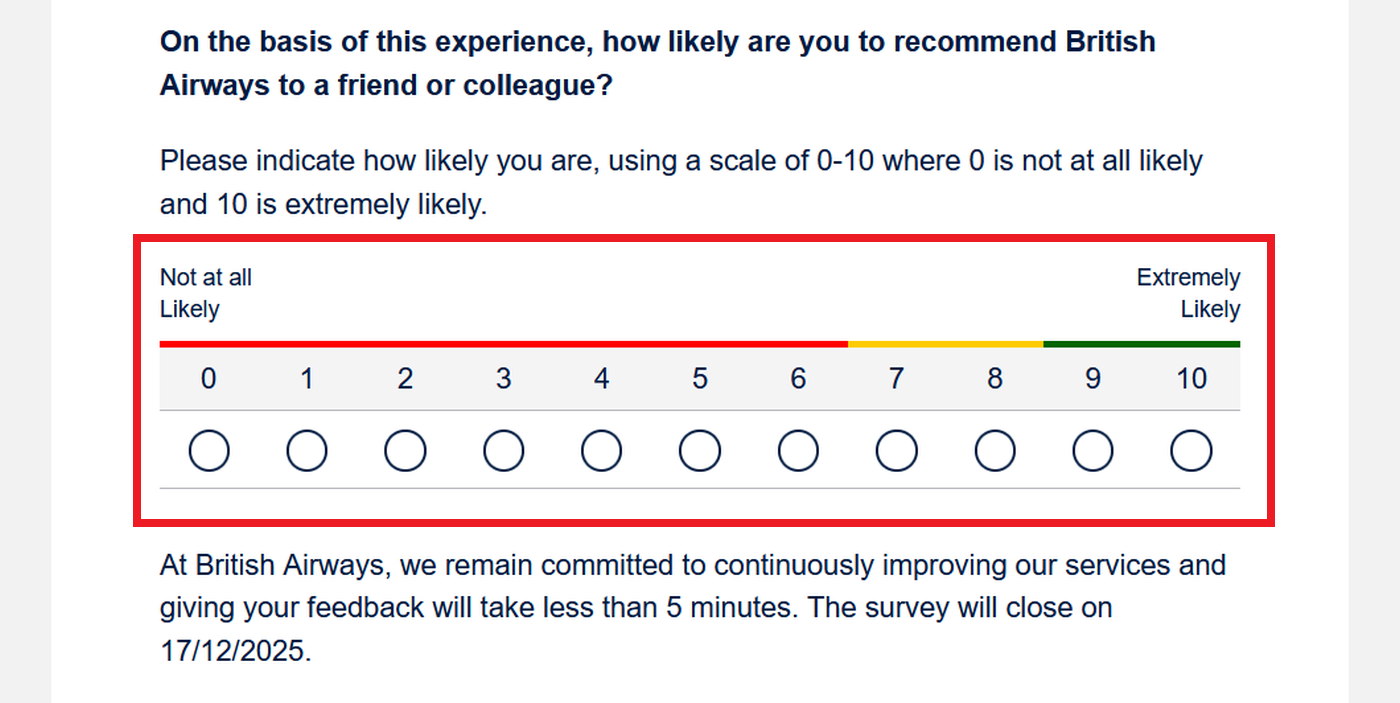Click the yellow segment of the scale bar
Viewport: 1400px width, 703px height.
click(945, 344)
